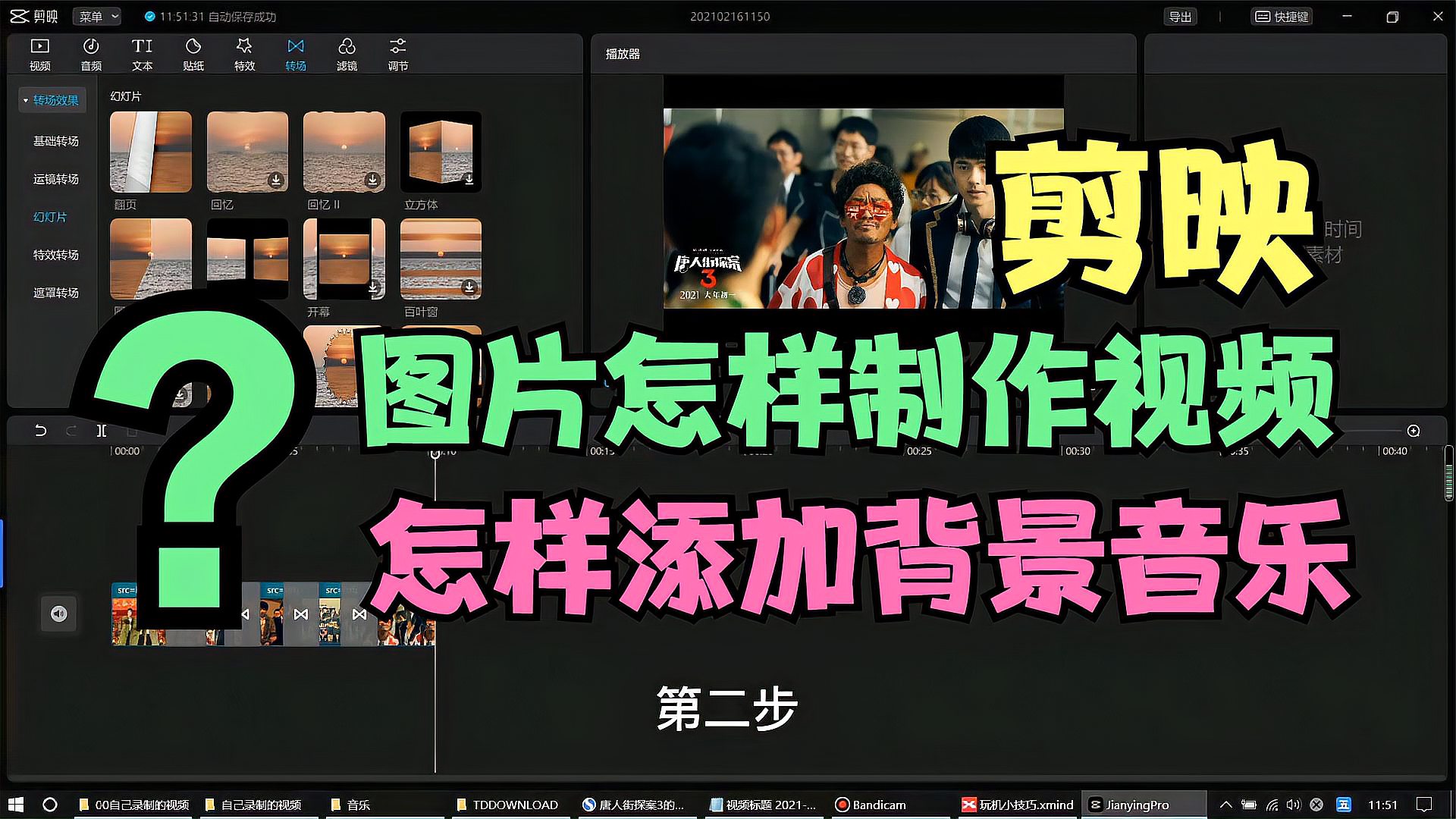Show hidden system tray icons
The width and height of the screenshot is (1456, 819).
coord(1225,805)
